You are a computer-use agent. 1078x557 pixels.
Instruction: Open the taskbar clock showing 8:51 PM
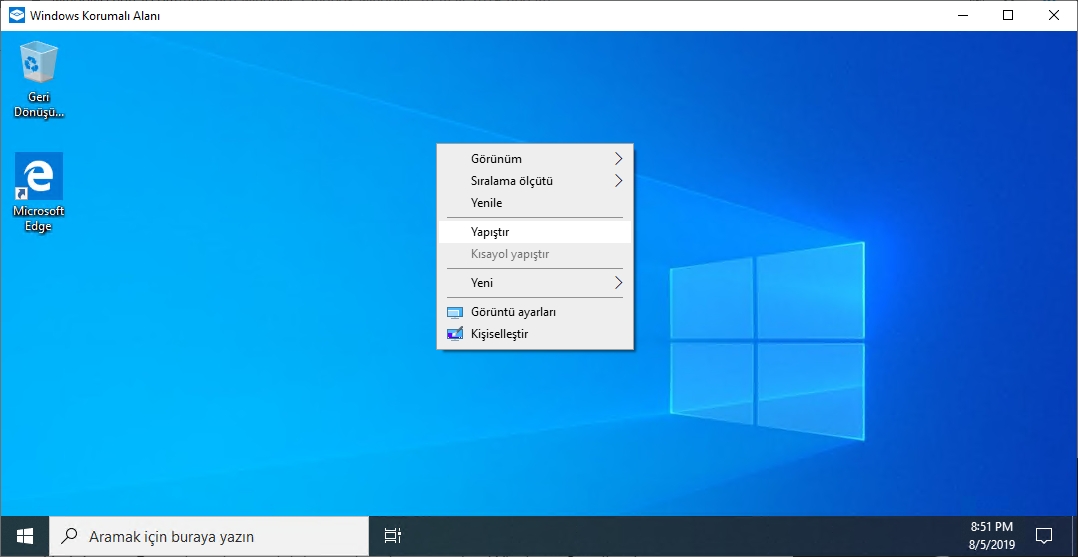(x=991, y=527)
